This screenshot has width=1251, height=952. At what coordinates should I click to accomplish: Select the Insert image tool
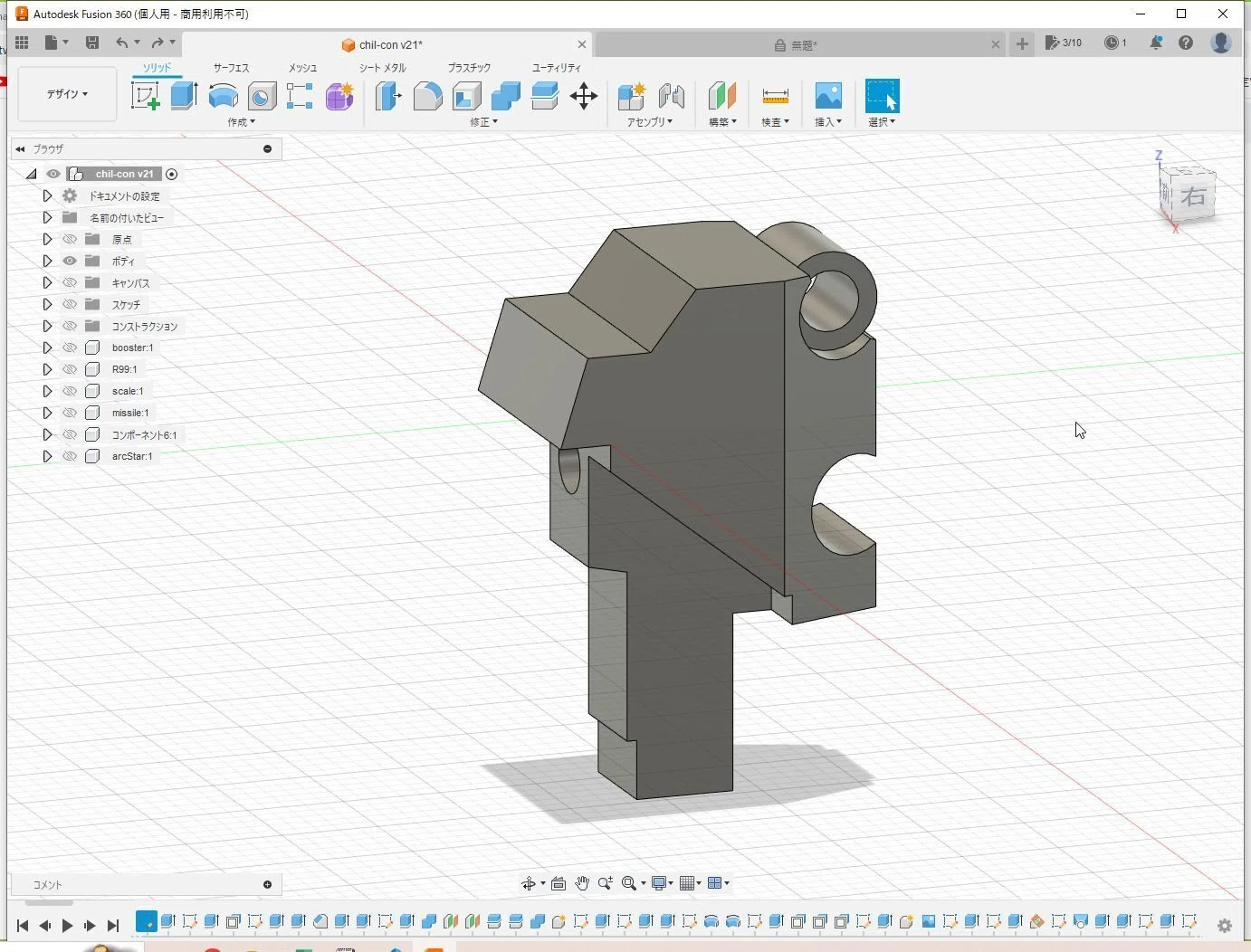point(828,96)
